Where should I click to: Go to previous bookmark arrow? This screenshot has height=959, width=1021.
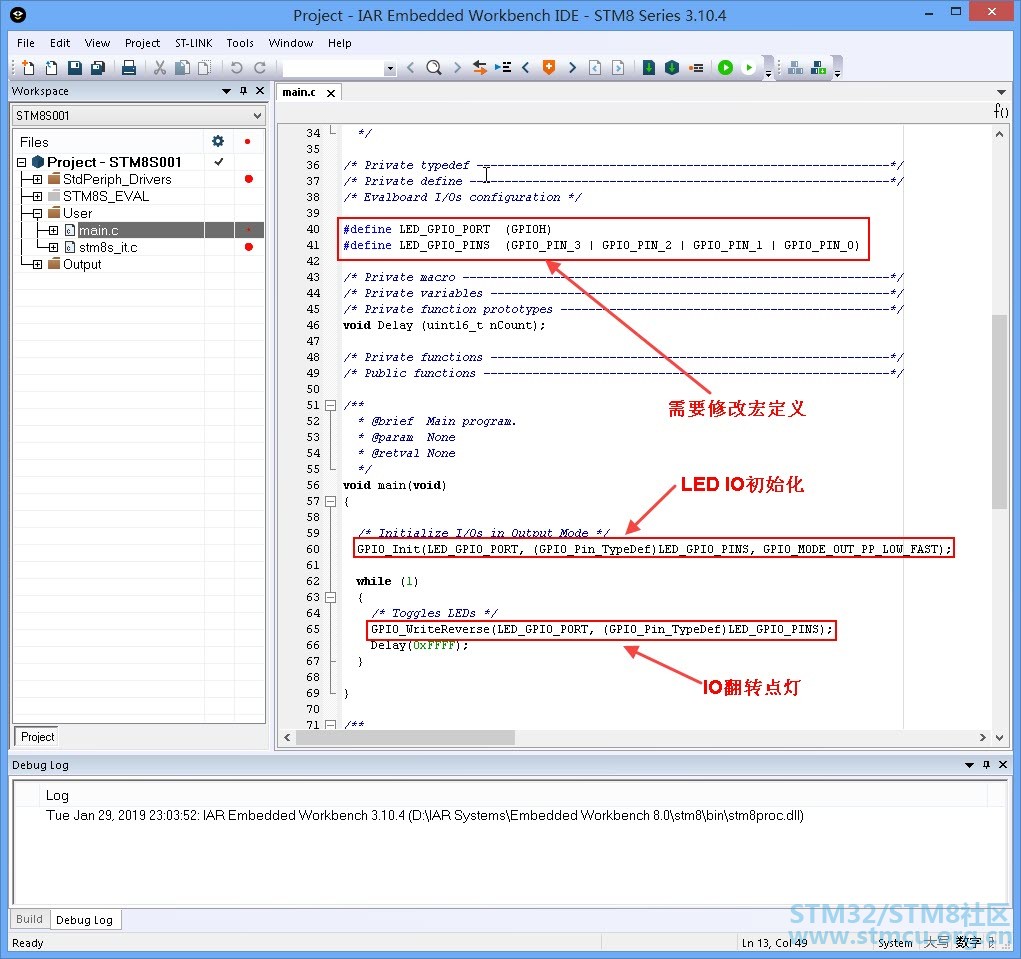click(525, 68)
